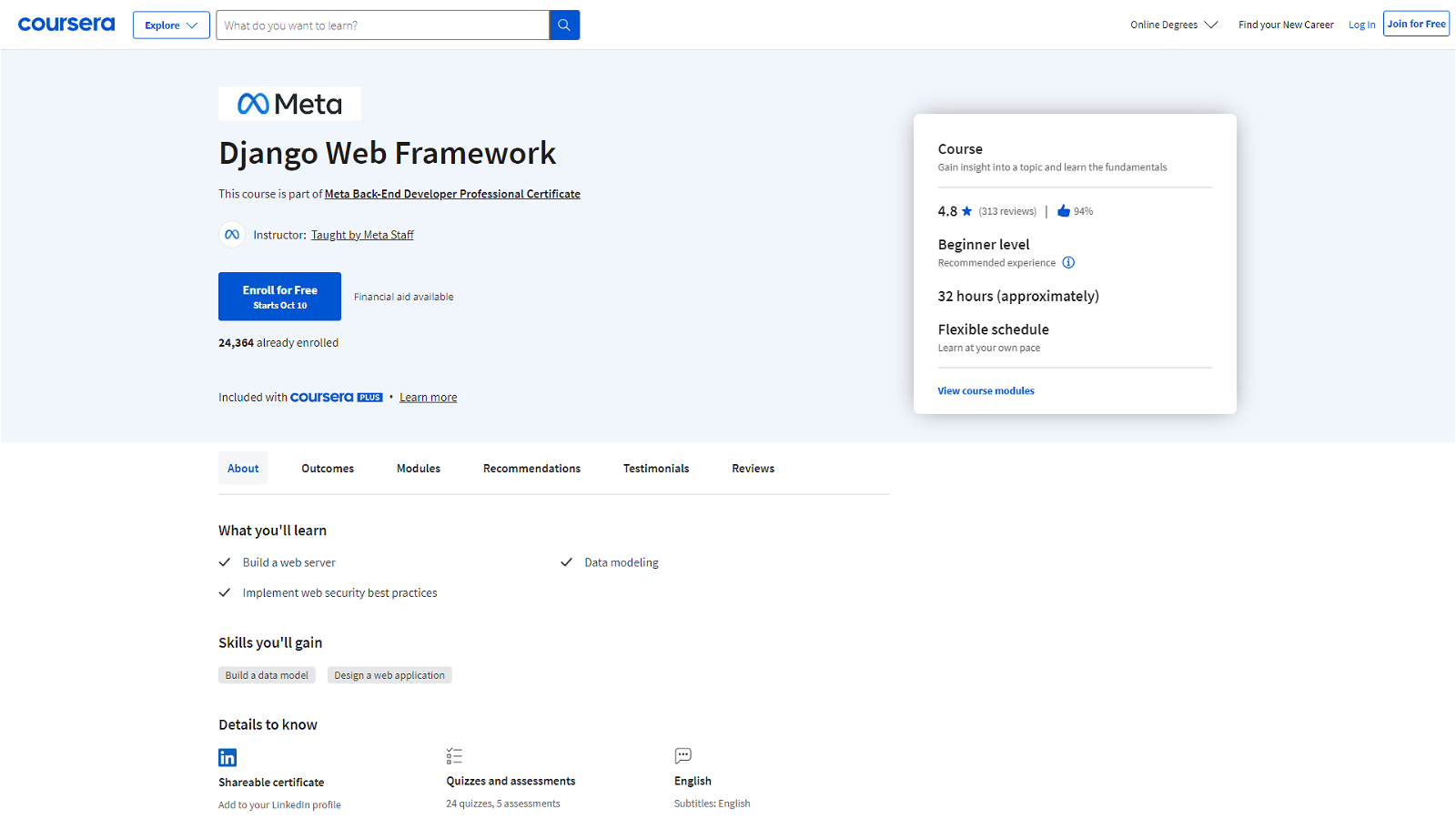Viewport: 1456px width, 819px height.
Task: Open Find your New Career link
Action: point(1286,25)
